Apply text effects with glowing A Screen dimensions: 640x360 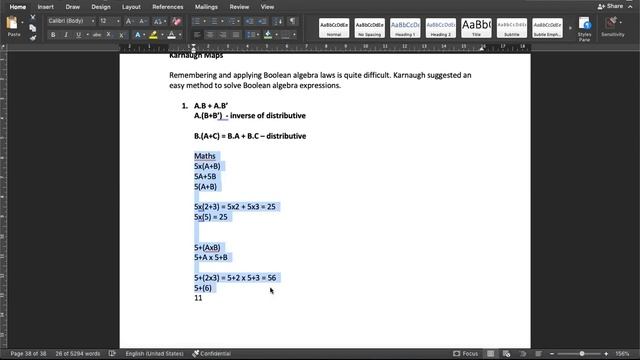138,35
